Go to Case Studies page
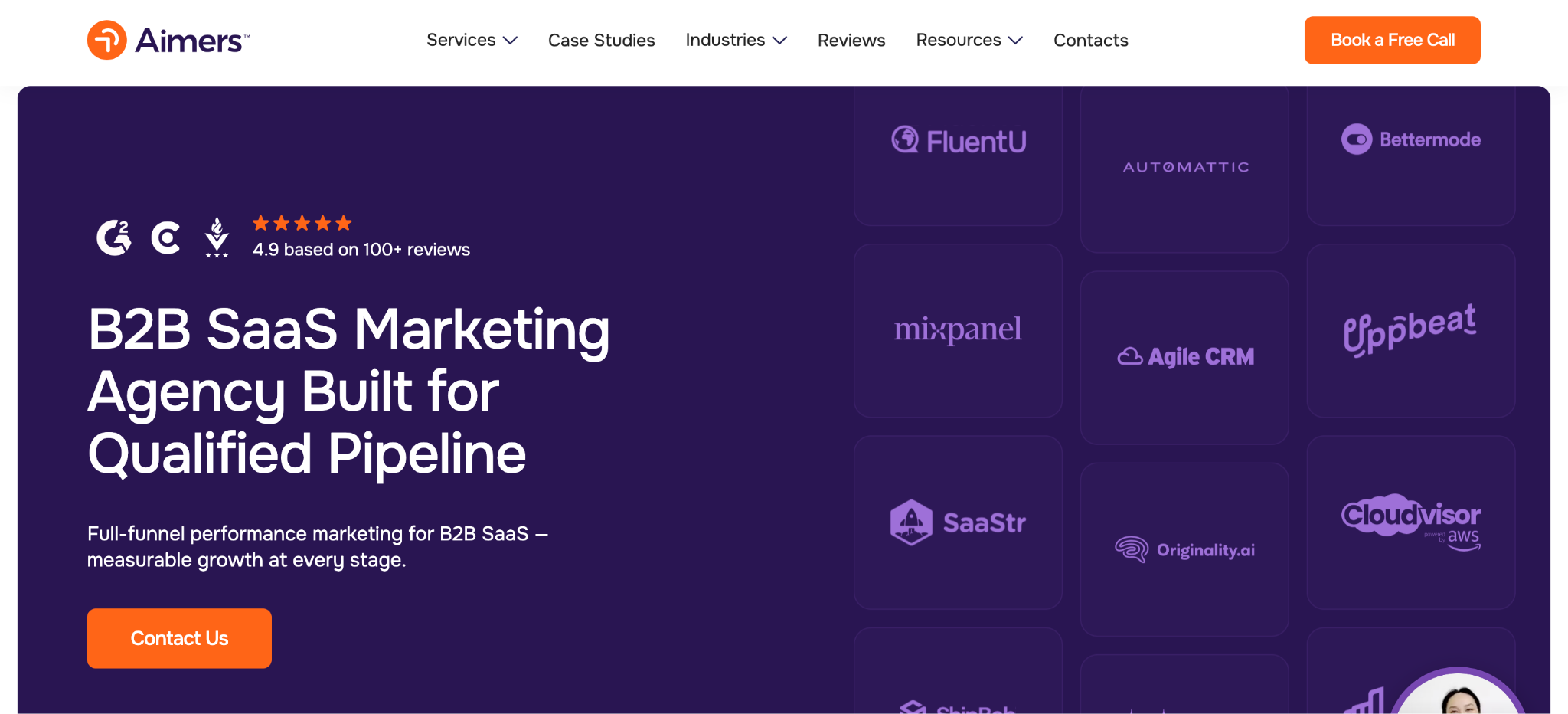 pyautogui.click(x=601, y=40)
